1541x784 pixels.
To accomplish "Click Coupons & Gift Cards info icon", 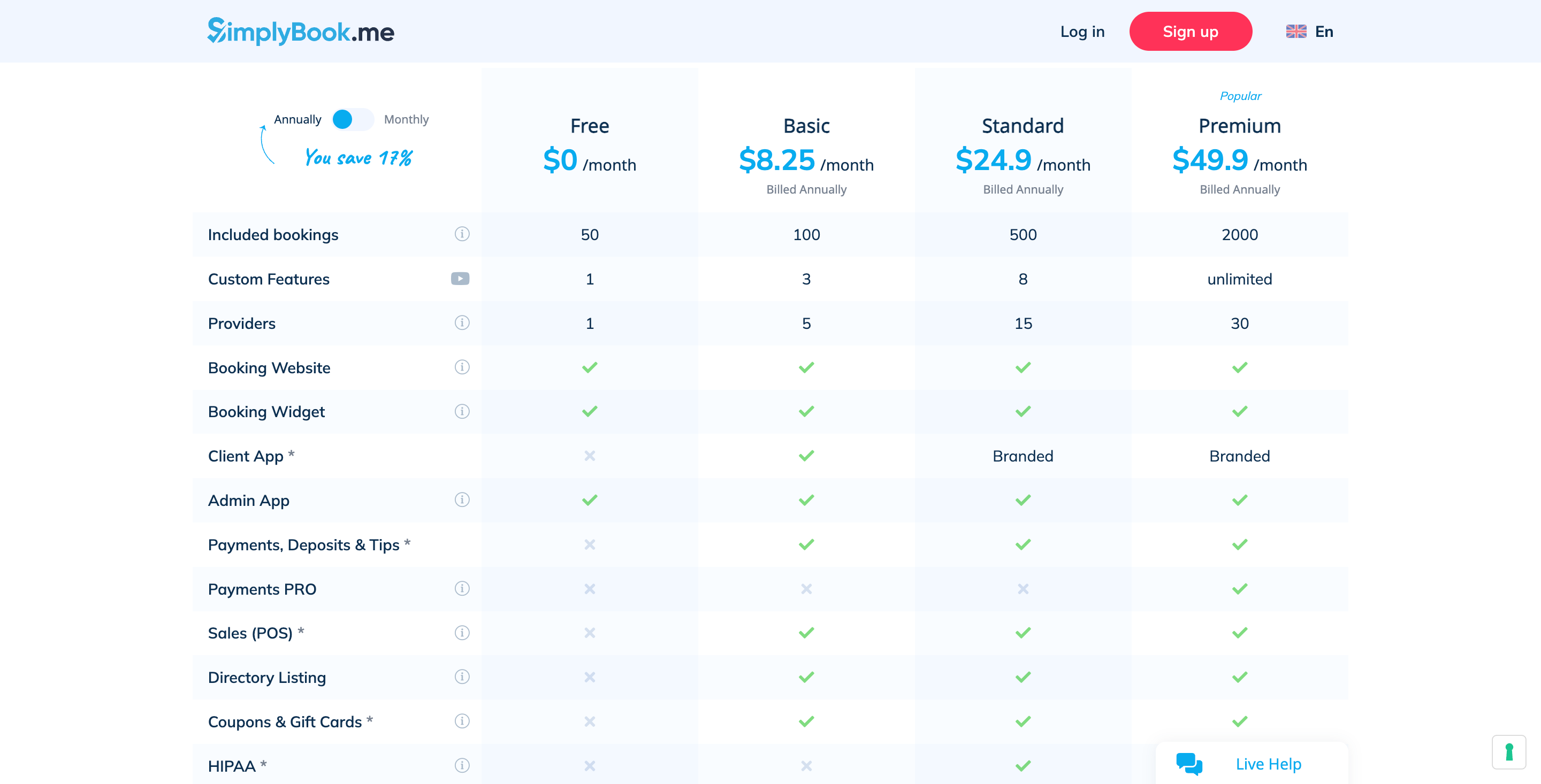I will [x=462, y=721].
